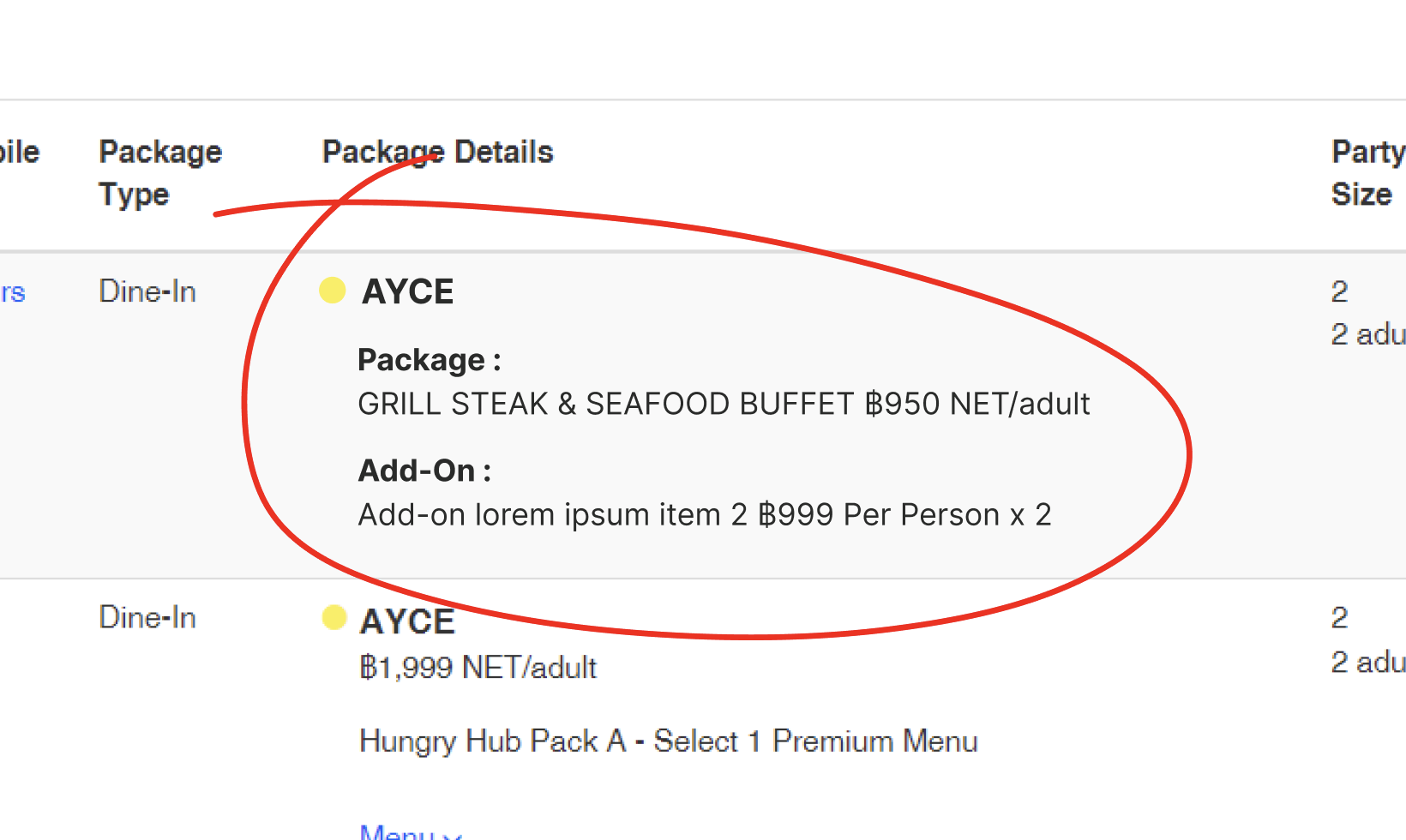
Task: Click the AYCE title in the first row
Action: pos(408,292)
